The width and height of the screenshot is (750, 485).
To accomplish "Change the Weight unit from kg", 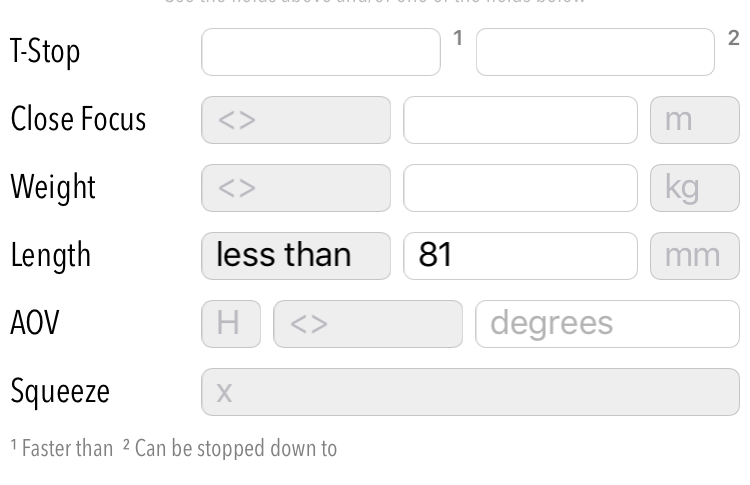I will point(695,188).
